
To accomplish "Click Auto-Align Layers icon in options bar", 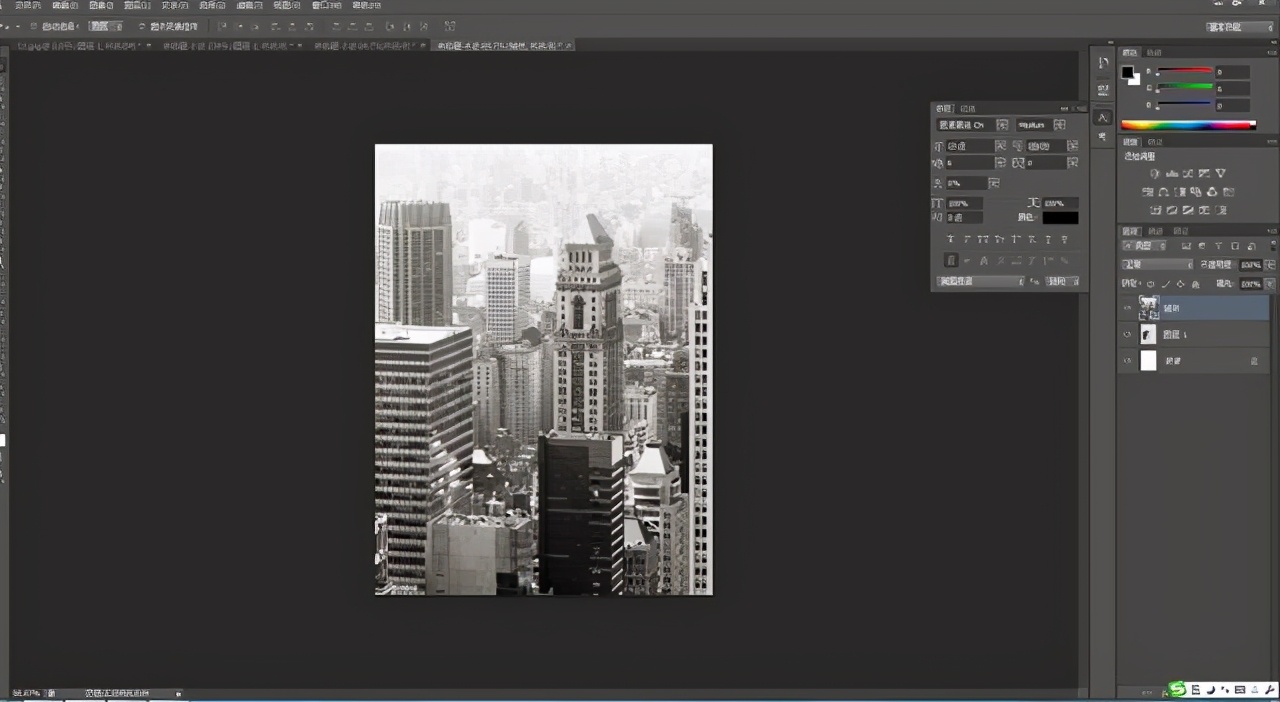I will coord(449,25).
